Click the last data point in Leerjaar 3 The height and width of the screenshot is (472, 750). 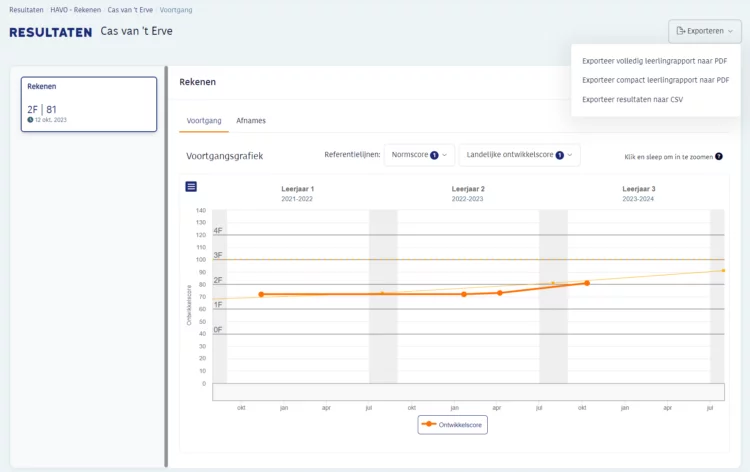click(587, 283)
